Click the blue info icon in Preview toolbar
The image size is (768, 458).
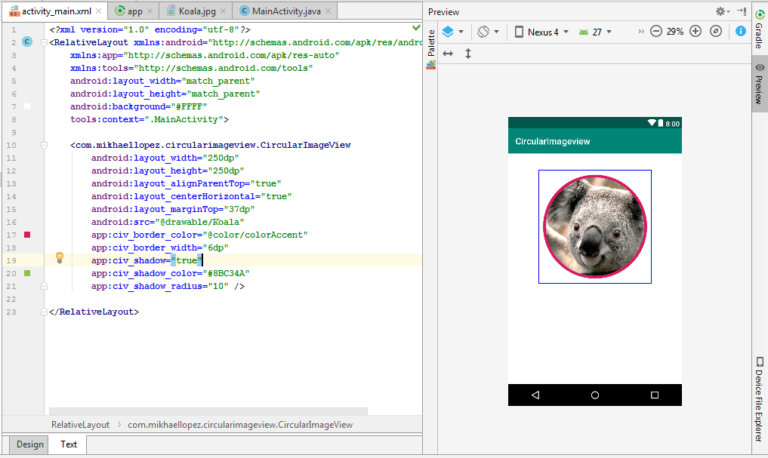[x=741, y=32]
